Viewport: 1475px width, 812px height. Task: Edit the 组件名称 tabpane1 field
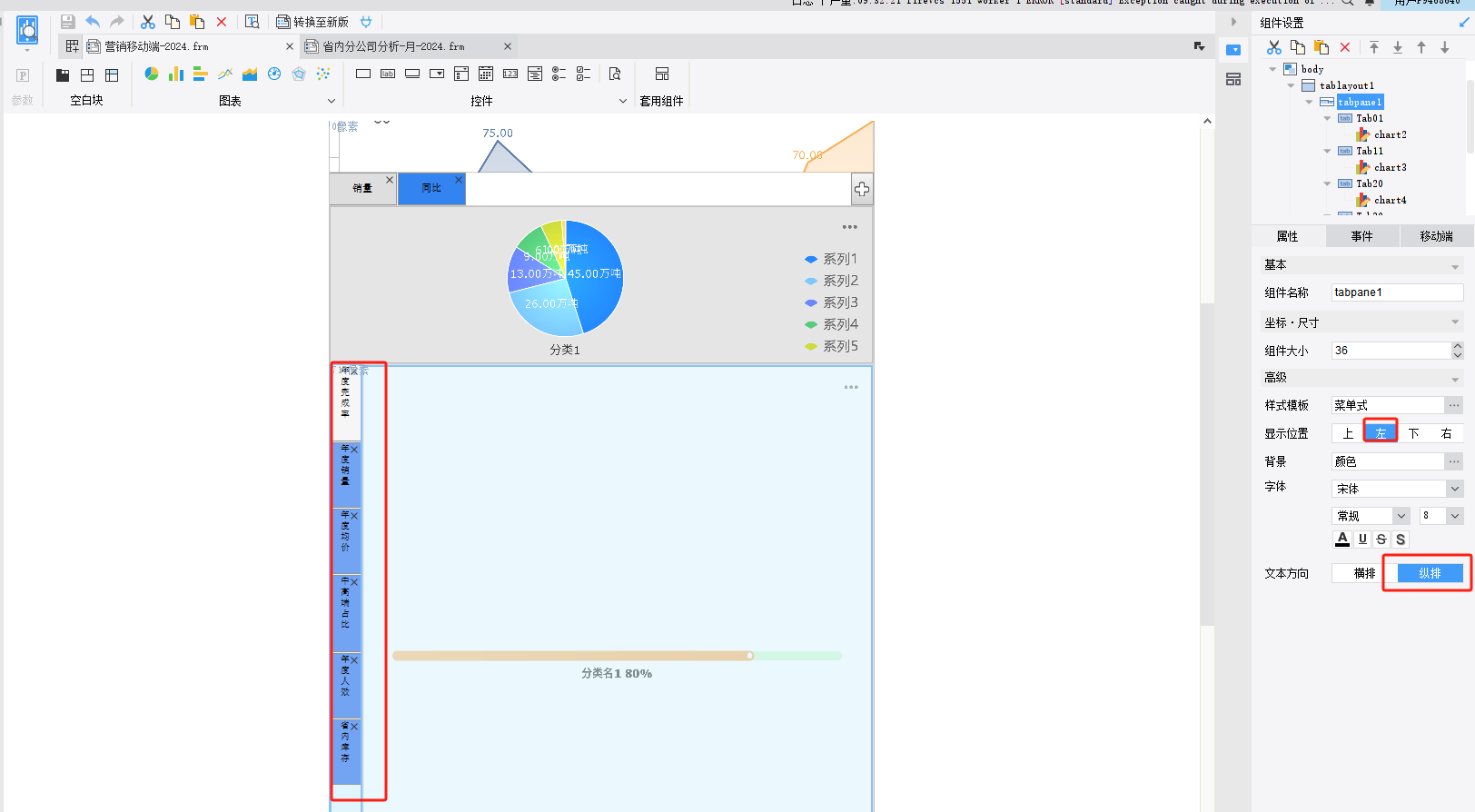point(1397,292)
